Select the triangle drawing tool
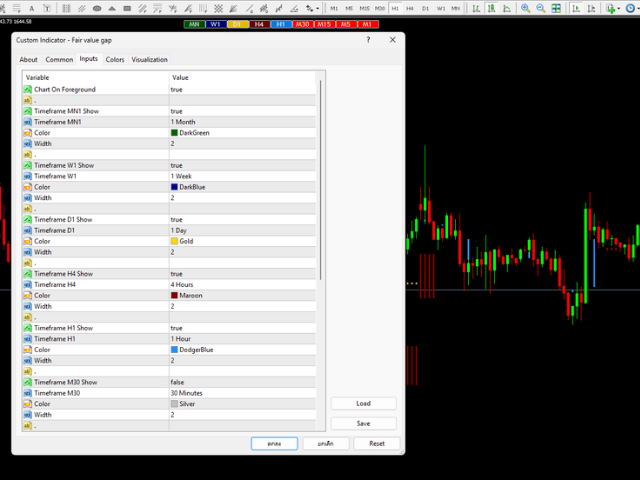The width and height of the screenshot is (640, 480). [x=112, y=9]
